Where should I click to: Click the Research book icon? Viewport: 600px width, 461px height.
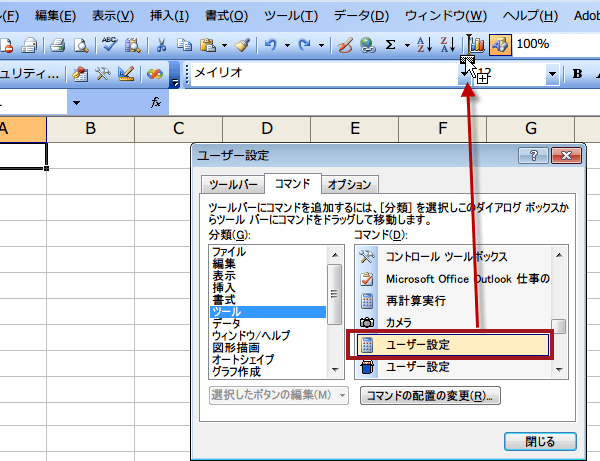tap(132, 45)
